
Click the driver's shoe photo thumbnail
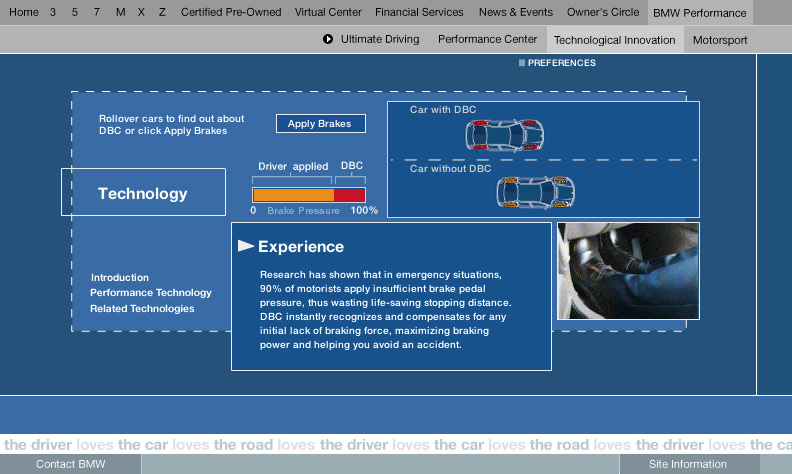[x=628, y=271]
